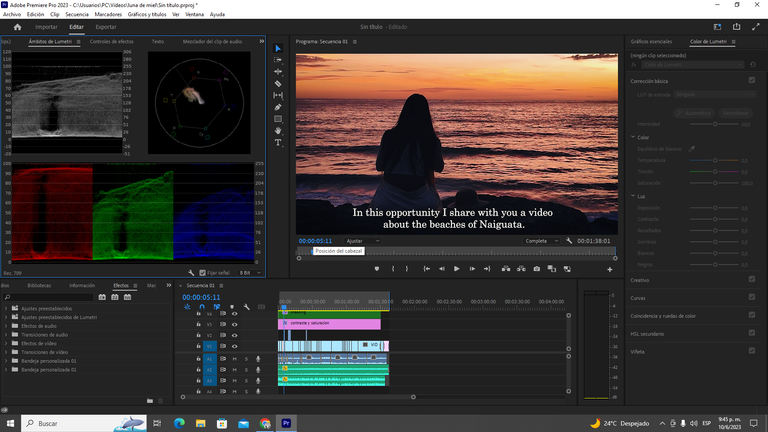Select the Type text tool
This screenshot has width=768, height=432.
[x=278, y=143]
